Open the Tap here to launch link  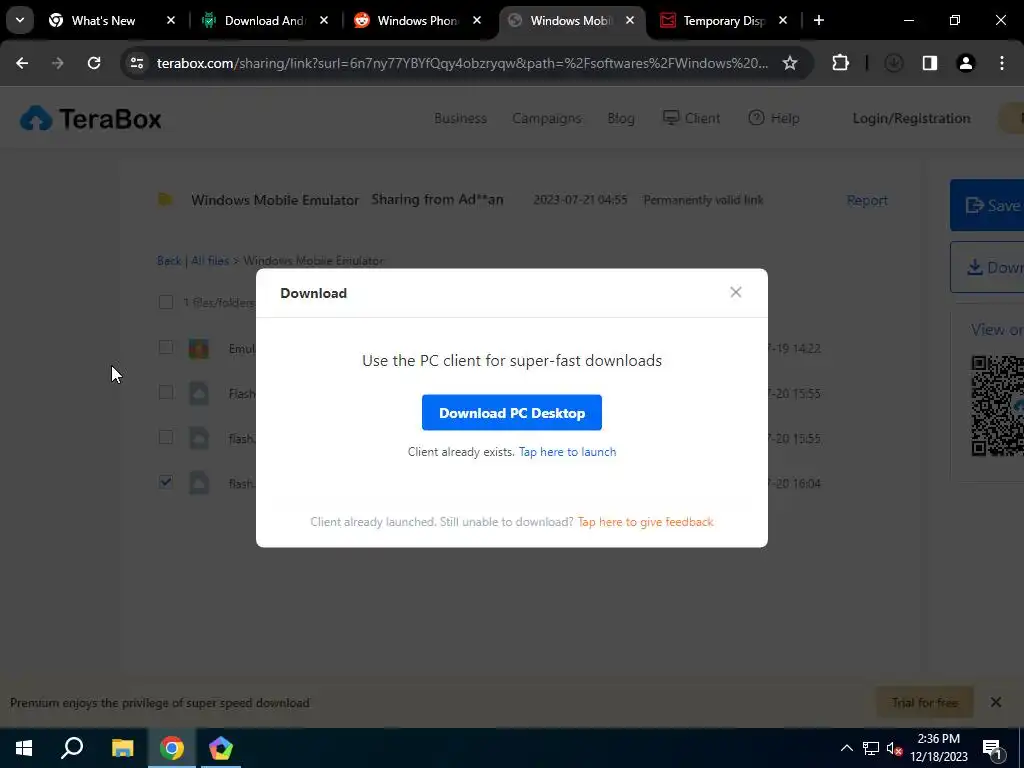[x=567, y=452]
